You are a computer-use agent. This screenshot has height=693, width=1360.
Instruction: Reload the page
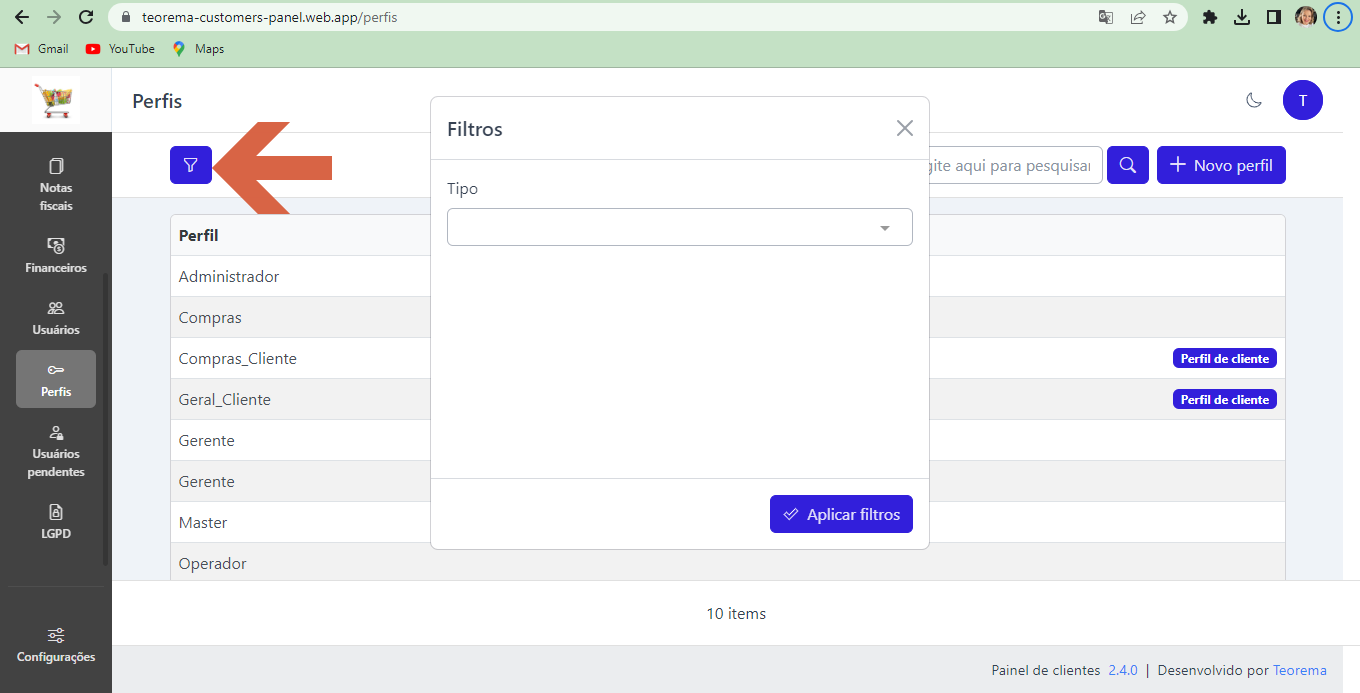pos(86,17)
